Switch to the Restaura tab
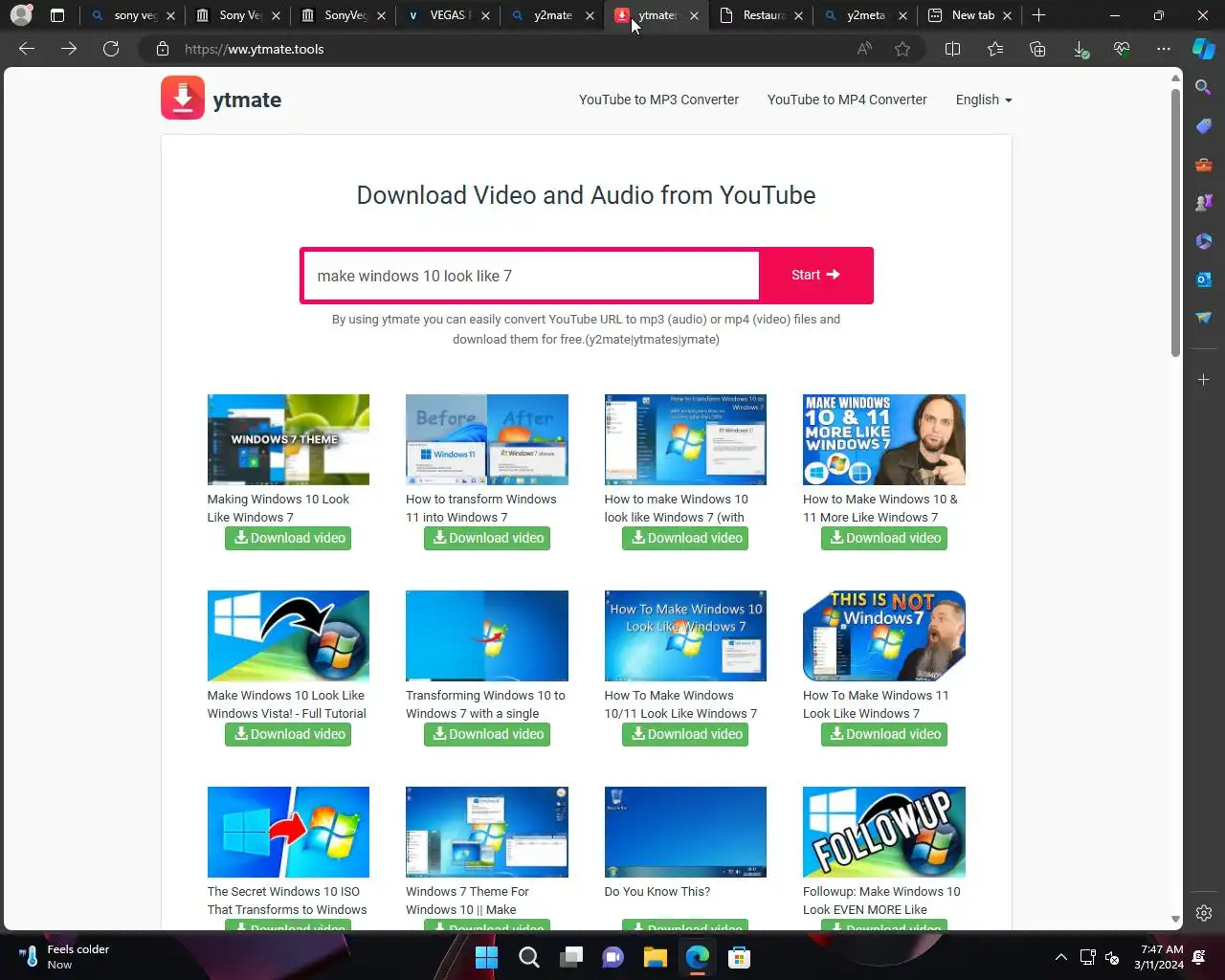This screenshot has height=980, width=1225. click(762, 15)
